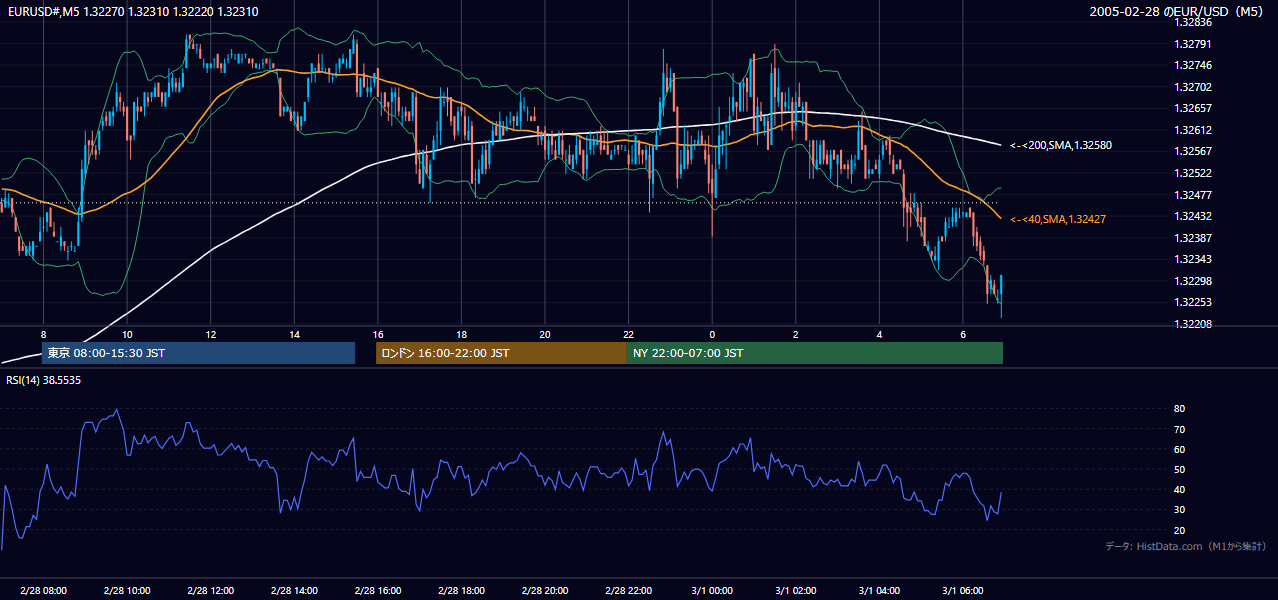Click hour label 4 on the price chart time axis
This screenshot has height=600, width=1278.
click(879, 334)
